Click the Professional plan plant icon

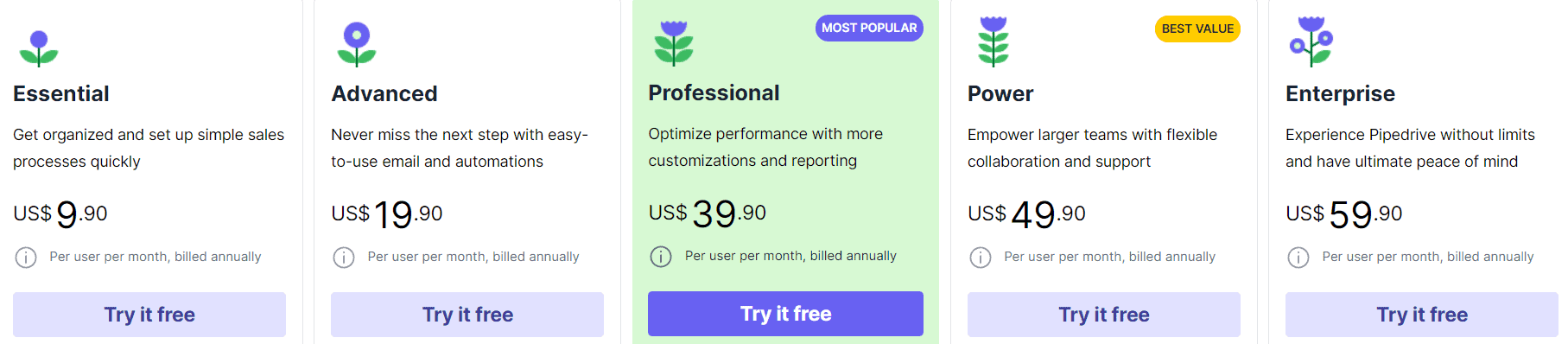click(674, 43)
